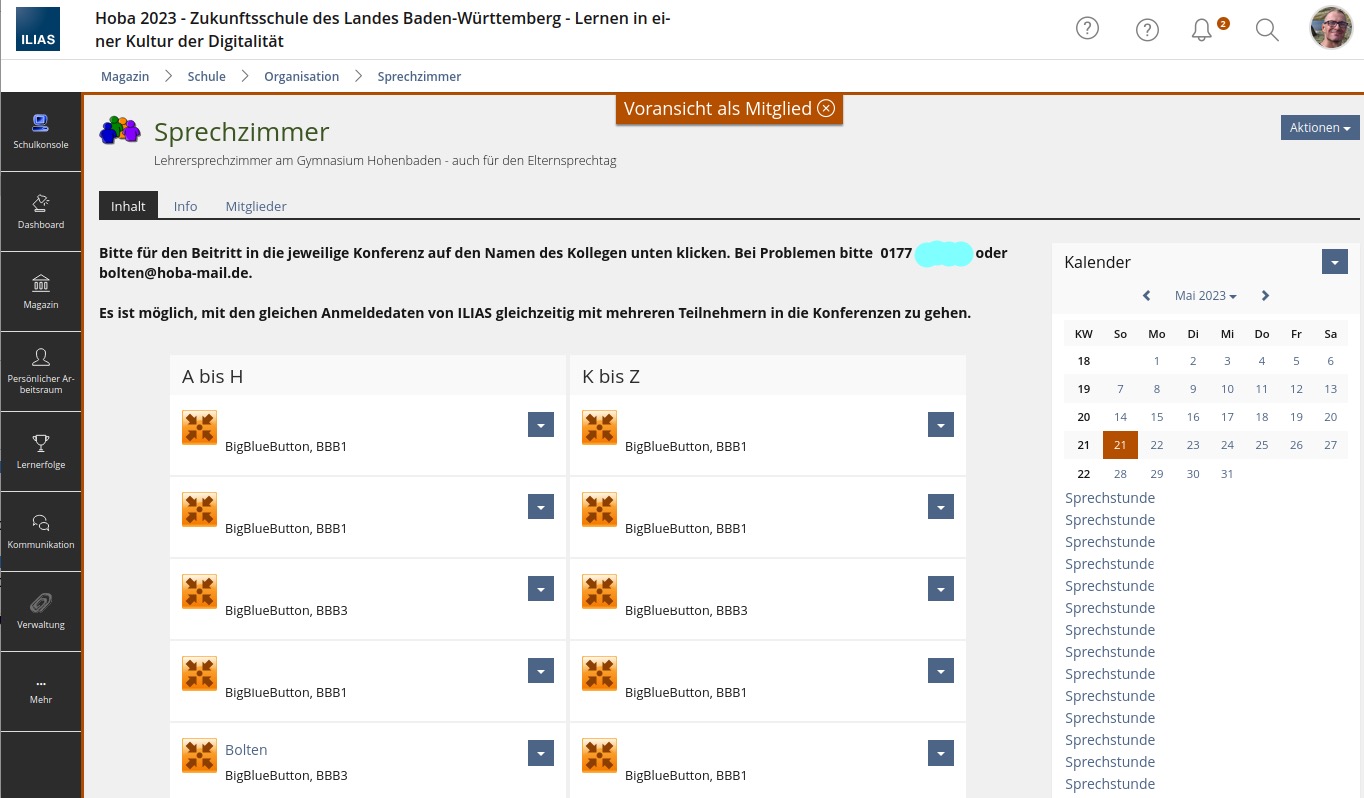Click the notifications bell icon
Screen dimensions: 1364x798
1202,30
